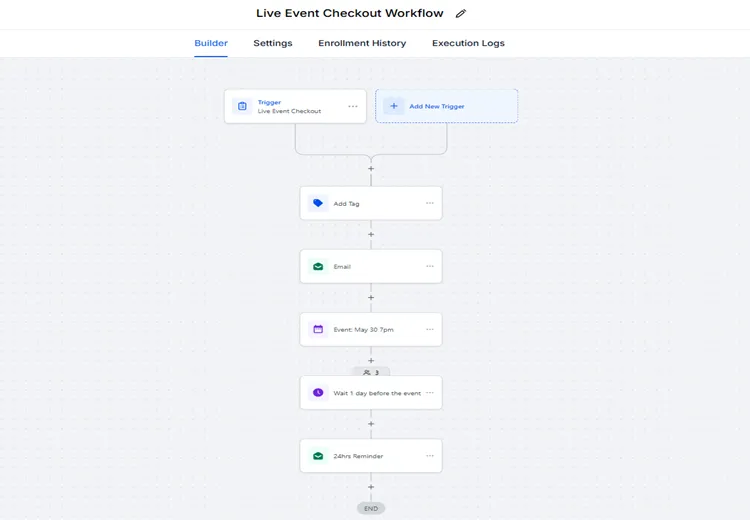Open the Add Tag node options menu

(x=430, y=203)
